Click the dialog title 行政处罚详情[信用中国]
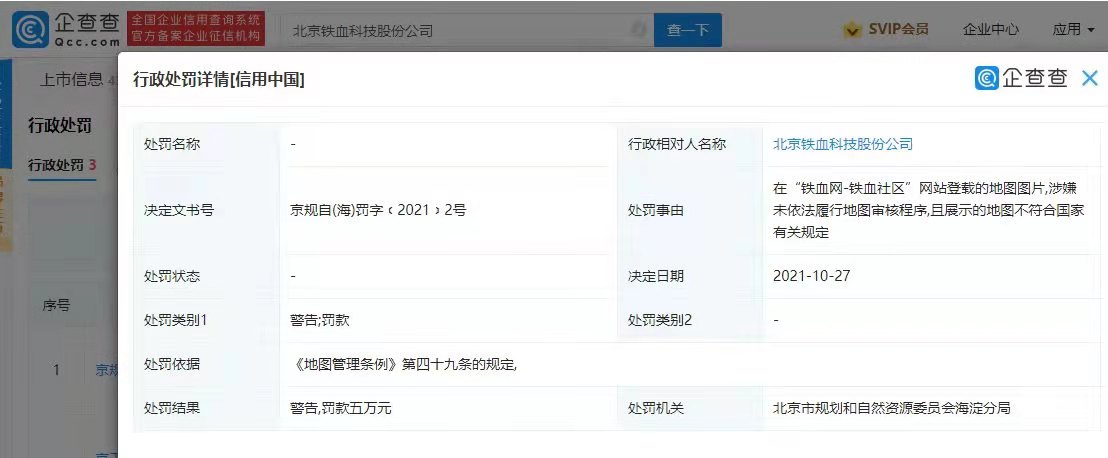 point(219,80)
